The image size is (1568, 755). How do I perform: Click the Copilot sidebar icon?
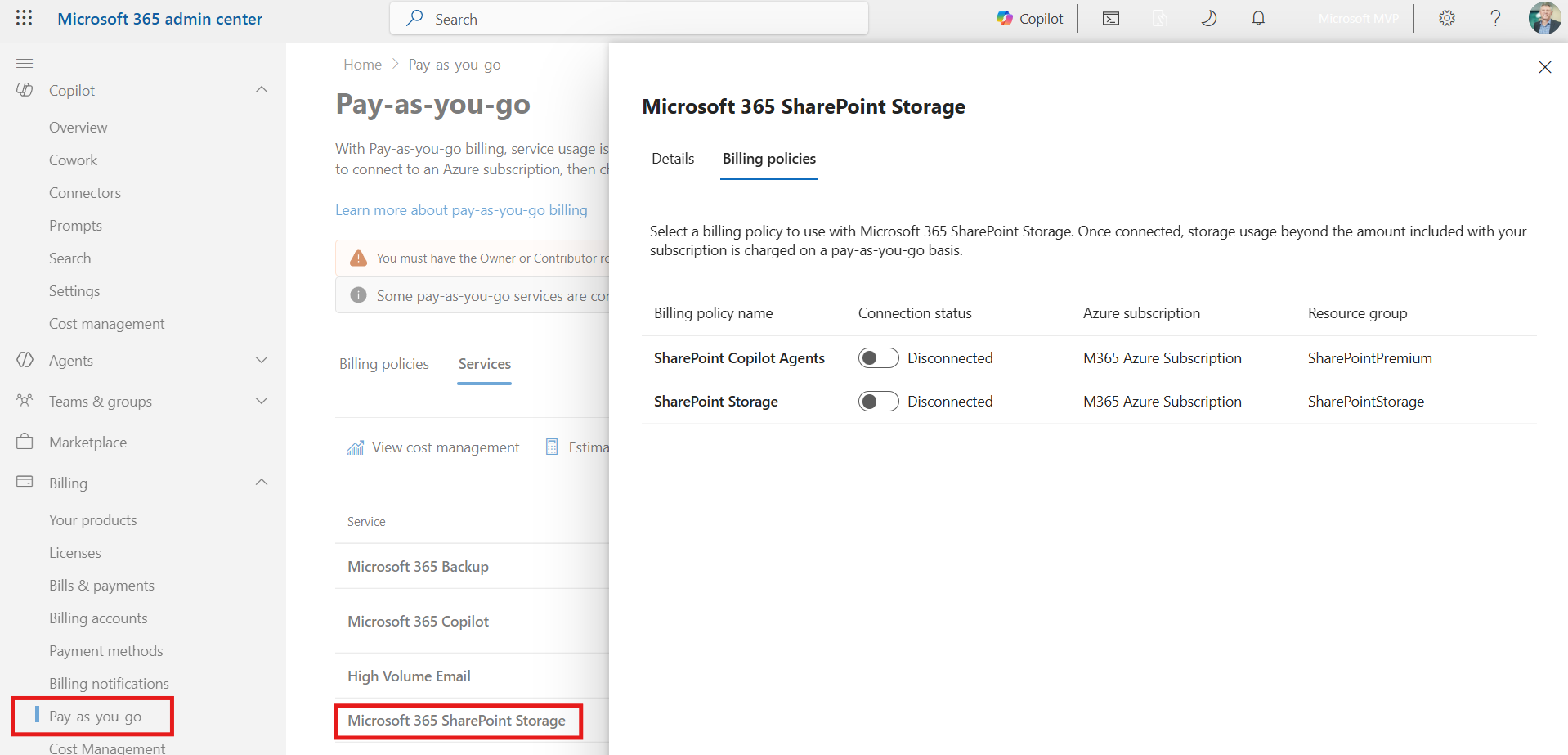tap(25, 90)
